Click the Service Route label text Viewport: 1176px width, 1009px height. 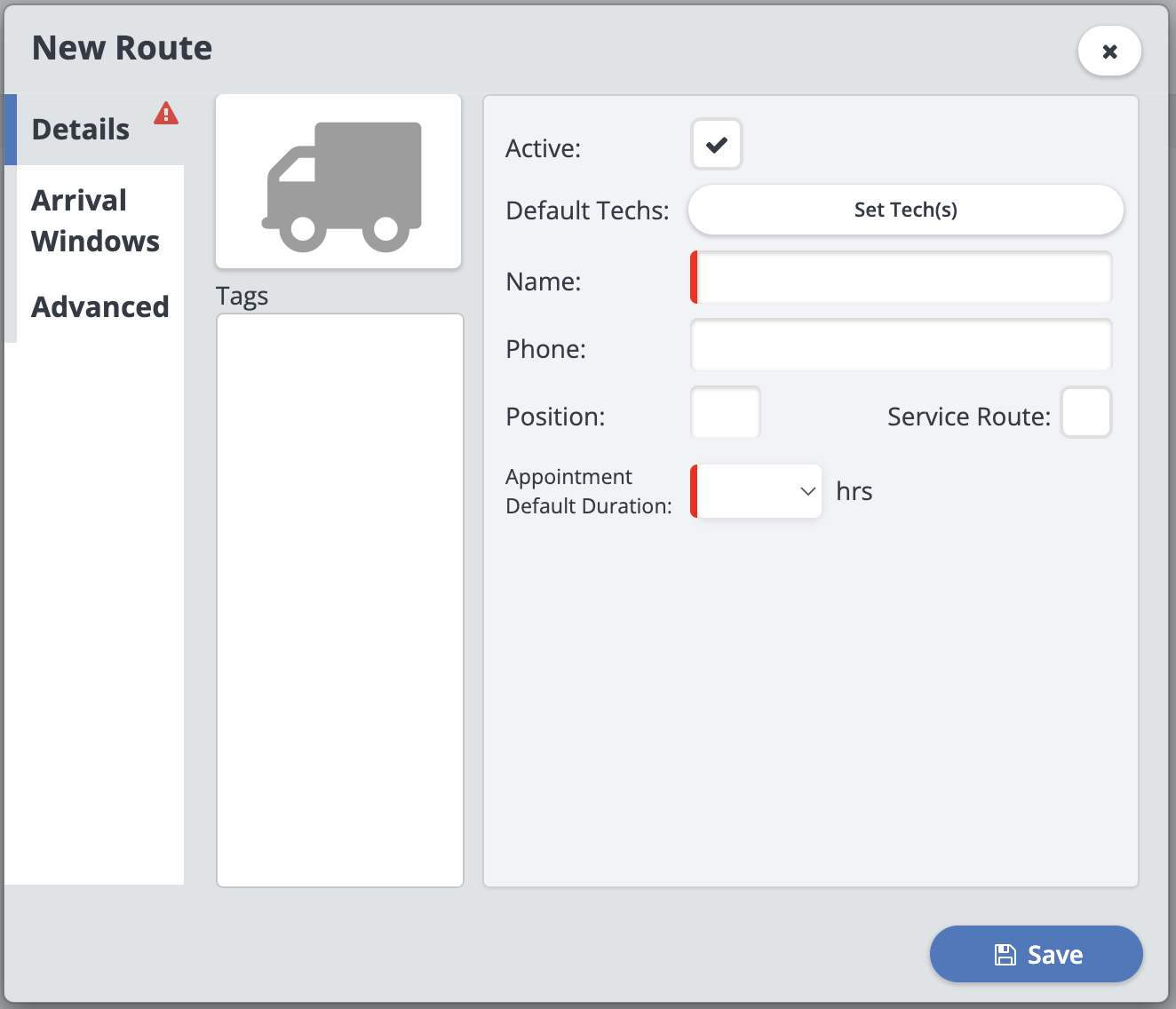tap(968, 417)
